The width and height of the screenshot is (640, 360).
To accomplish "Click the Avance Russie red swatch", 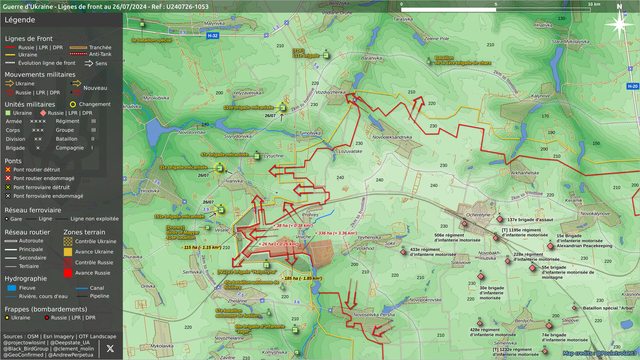I will 68,273.
